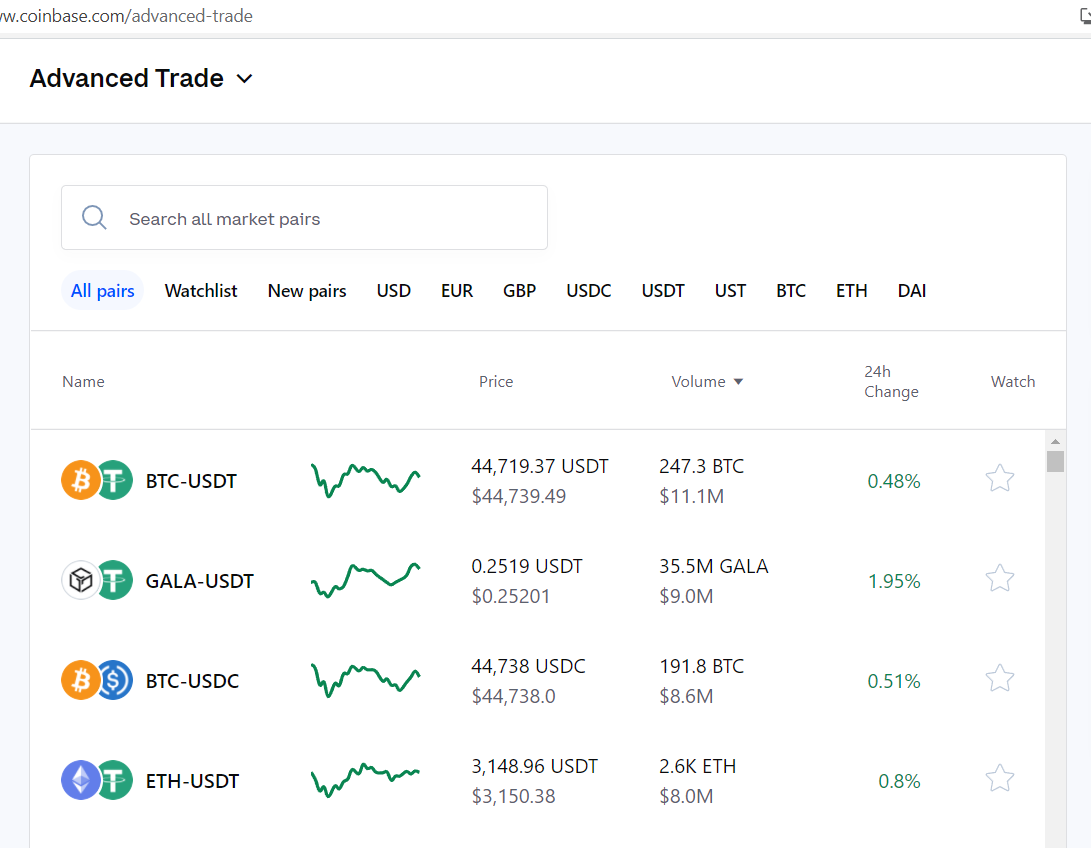This screenshot has width=1091, height=848.
Task: Open the BTC-USDT pair name
Action: click(x=191, y=481)
